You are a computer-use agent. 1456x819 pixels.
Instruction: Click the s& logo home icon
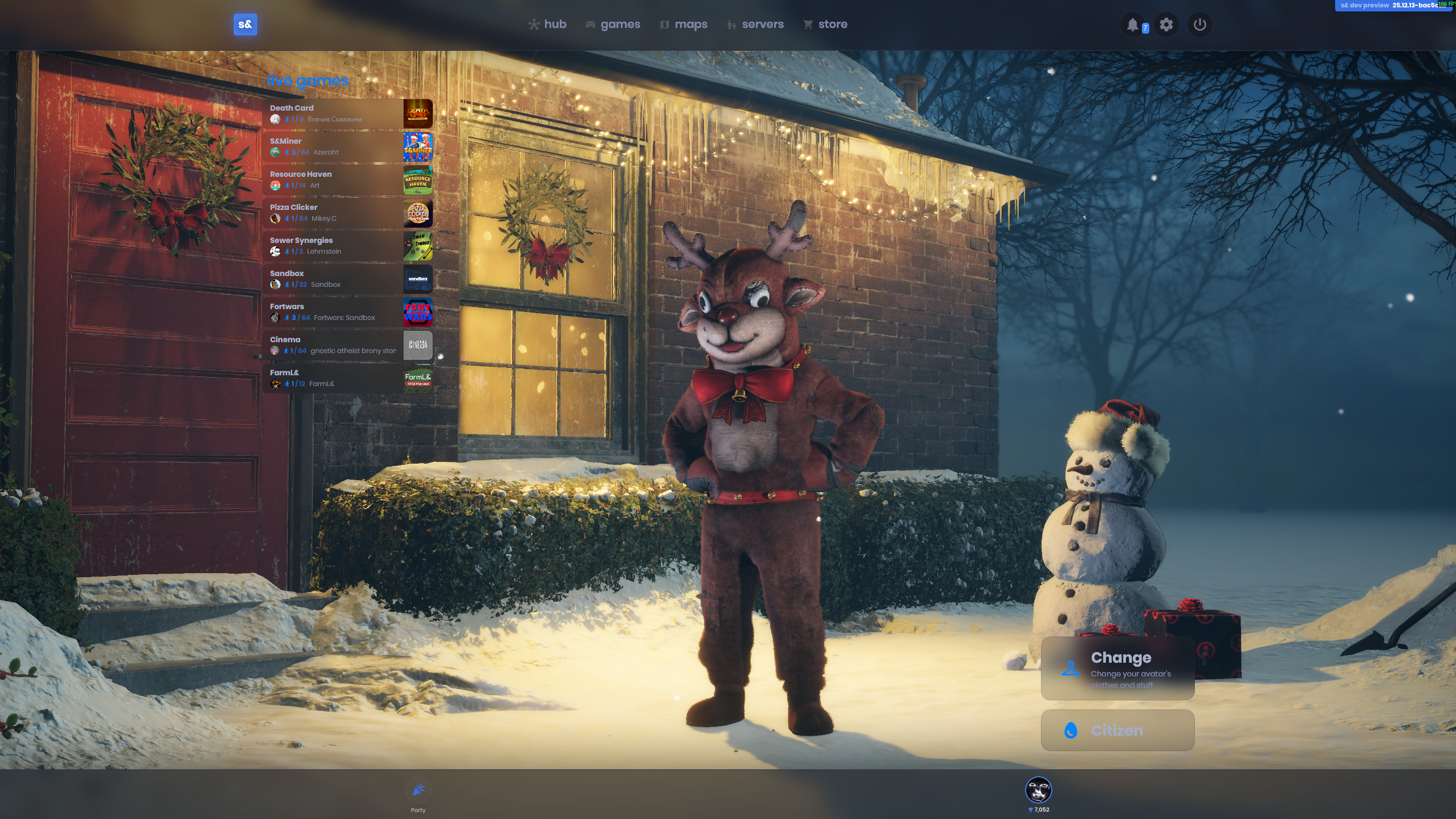pos(245,25)
